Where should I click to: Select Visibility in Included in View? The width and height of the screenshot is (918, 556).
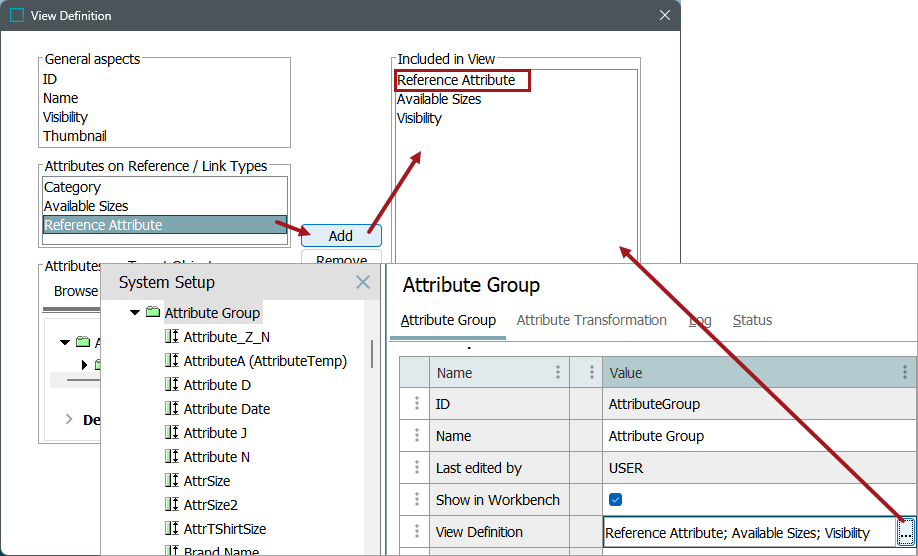click(x=419, y=118)
